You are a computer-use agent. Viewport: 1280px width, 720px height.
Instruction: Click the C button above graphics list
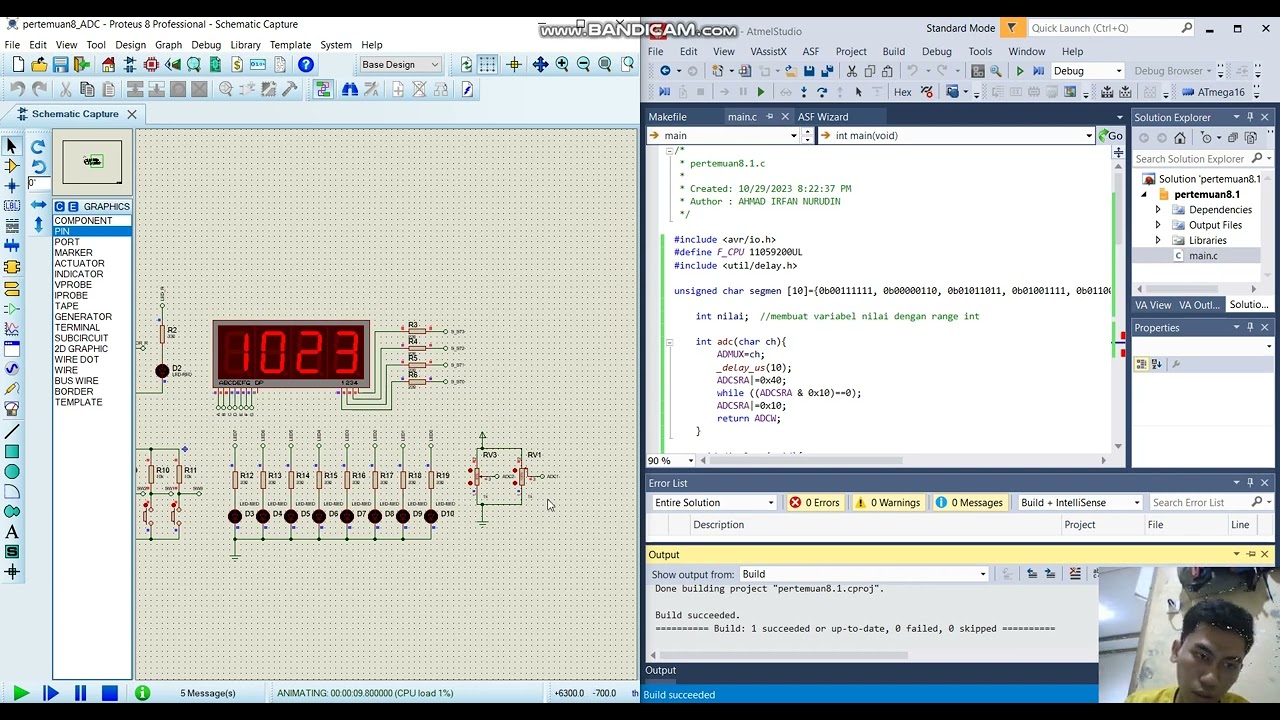point(59,207)
